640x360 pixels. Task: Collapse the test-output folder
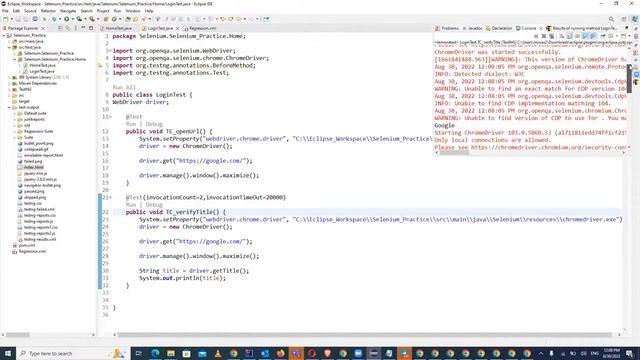pos(9,107)
